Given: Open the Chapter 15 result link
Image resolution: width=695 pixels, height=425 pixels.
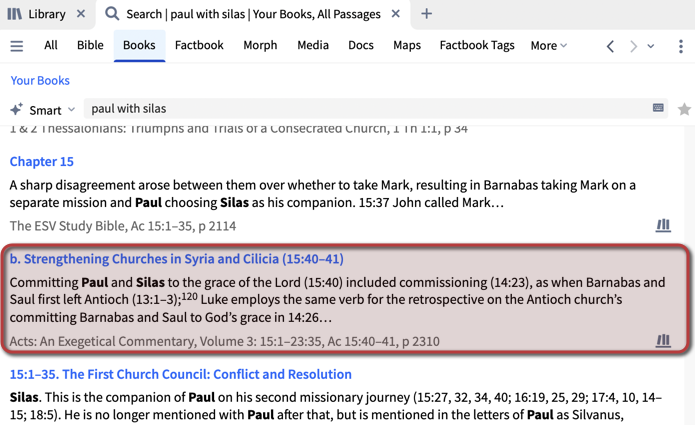Looking at the screenshot, I should (42, 162).
